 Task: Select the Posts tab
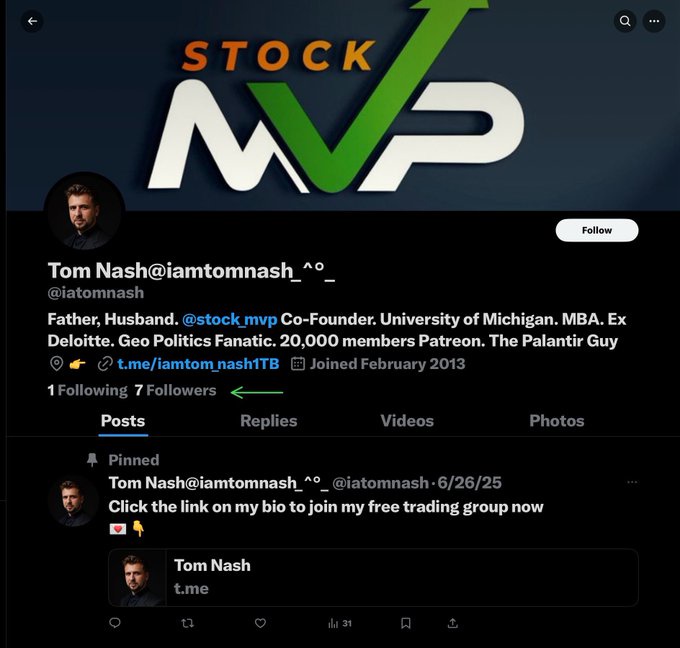point(123,421)
